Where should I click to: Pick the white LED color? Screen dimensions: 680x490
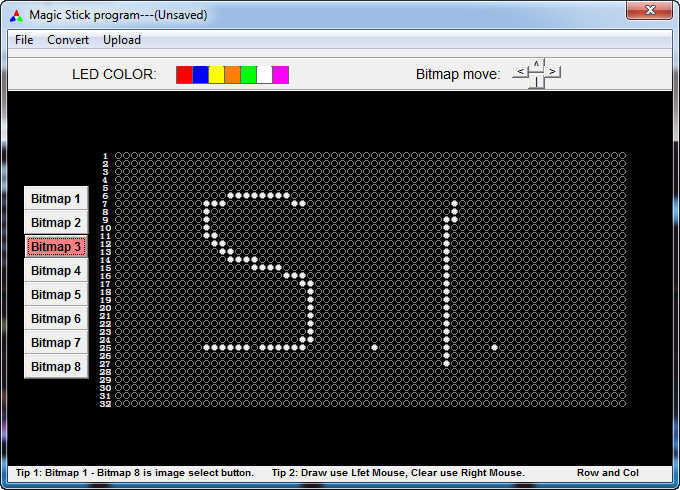[x=265, y=75]
